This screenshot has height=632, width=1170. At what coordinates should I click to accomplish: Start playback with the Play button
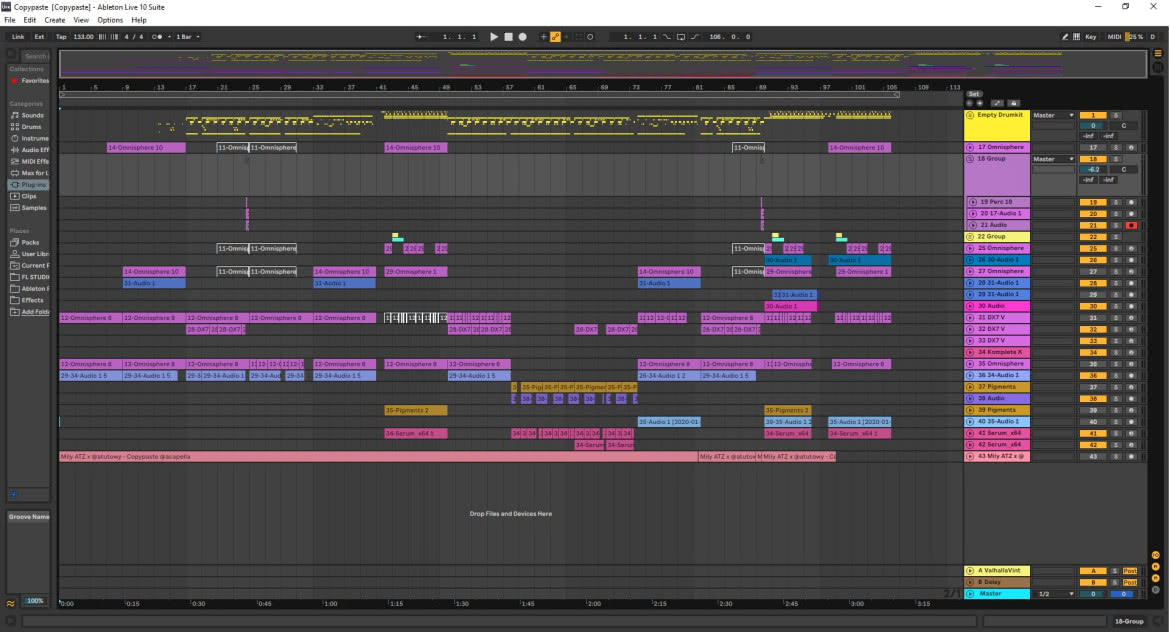[x=494, y=37]
